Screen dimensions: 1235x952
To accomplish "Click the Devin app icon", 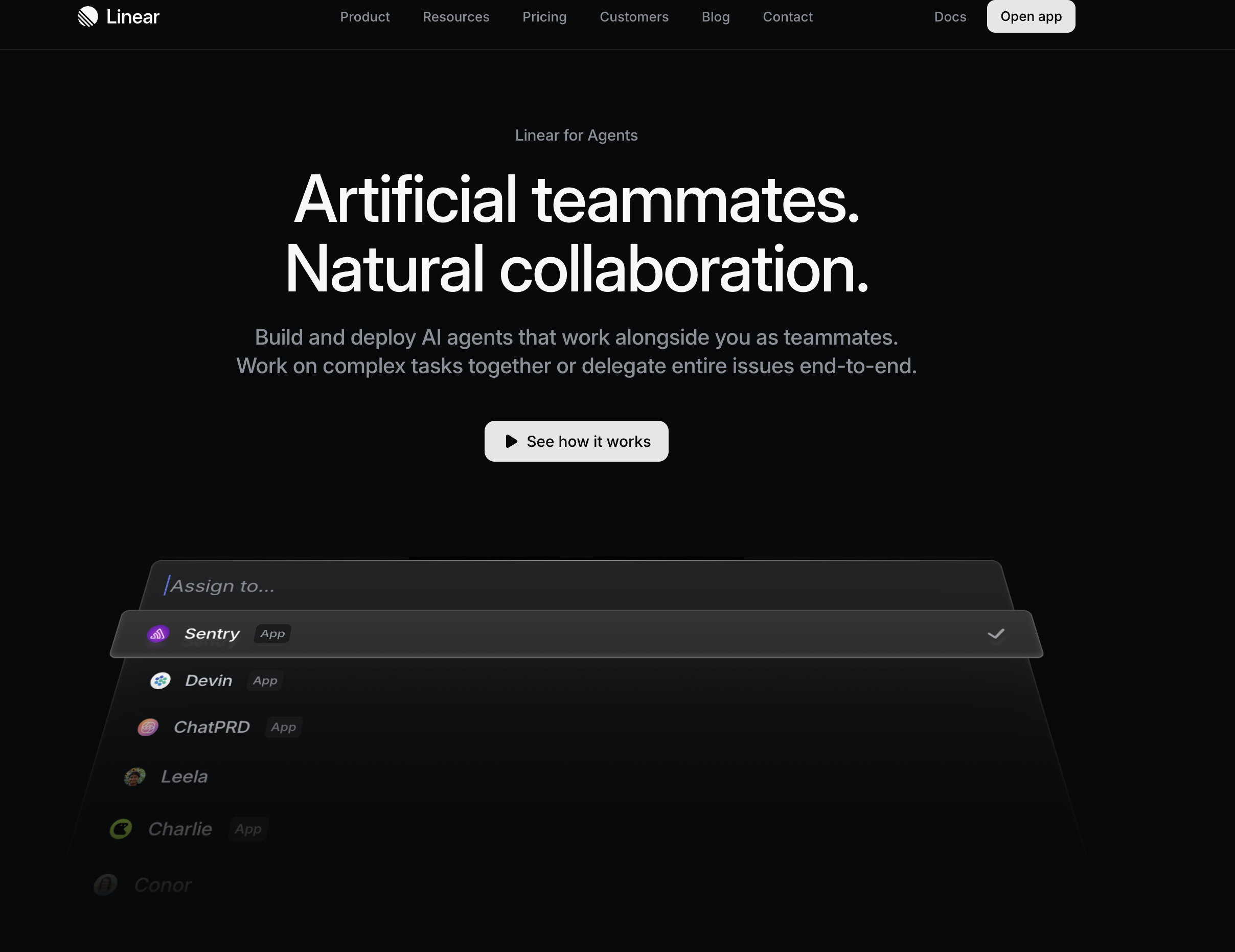I will pos(160,681).
